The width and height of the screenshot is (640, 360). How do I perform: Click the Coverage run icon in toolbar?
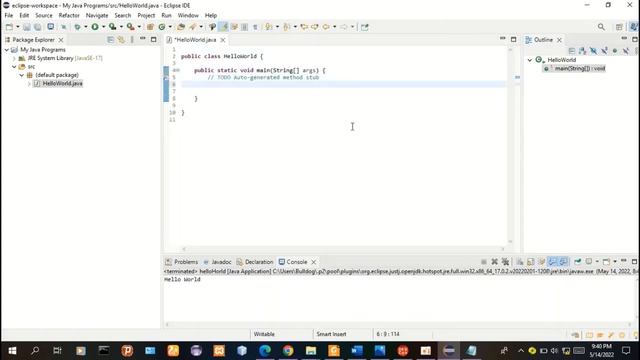[112, 27]
